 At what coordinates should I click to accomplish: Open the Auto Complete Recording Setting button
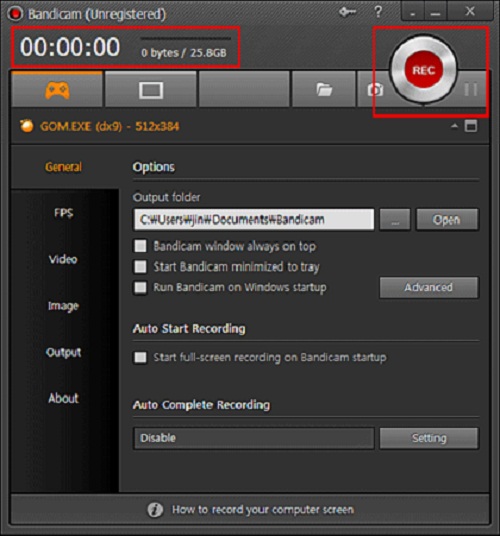click(x=429, y=438)
